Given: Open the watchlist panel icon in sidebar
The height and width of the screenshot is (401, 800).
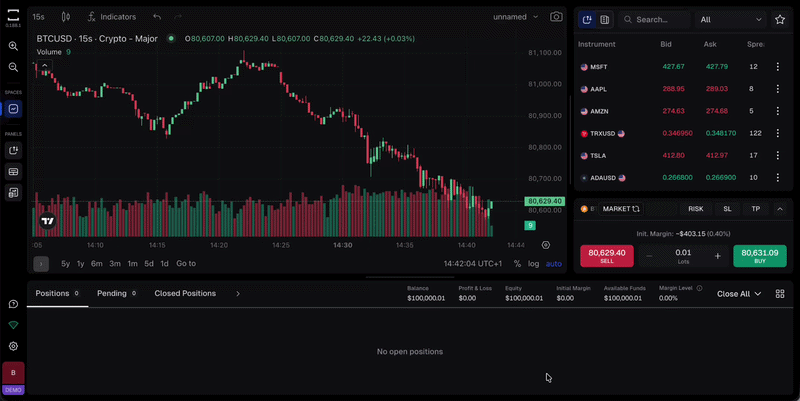Looking at the screenshot, I should tap(13, 151).
